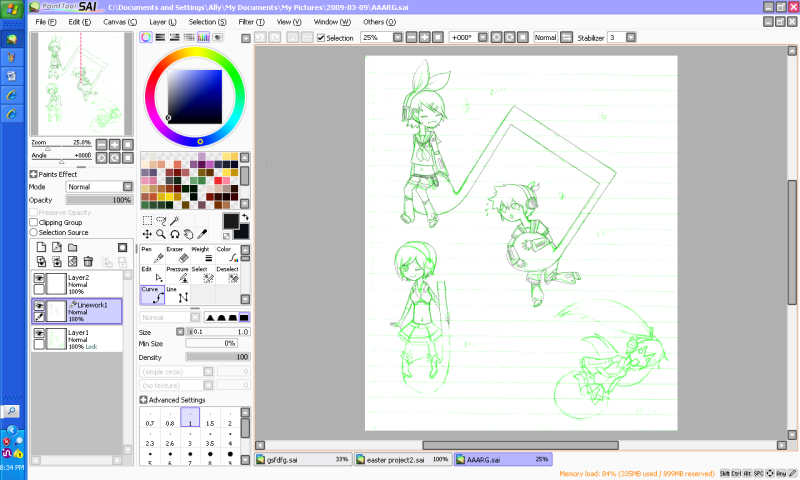Expand the Advanced Settings section

(x=143, y=400)
